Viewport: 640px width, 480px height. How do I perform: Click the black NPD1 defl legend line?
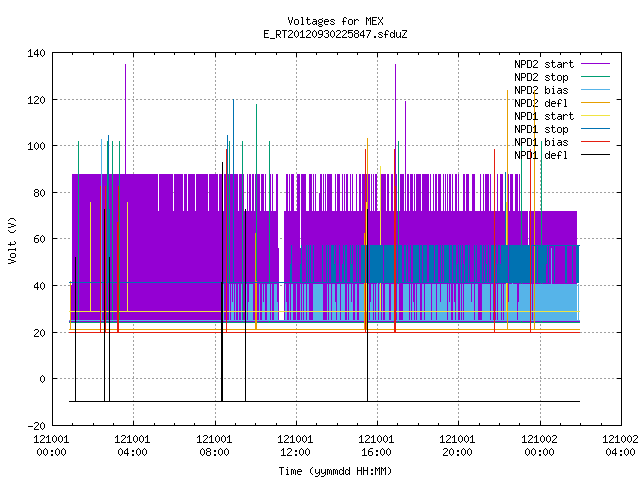click(x=595, y=155)
